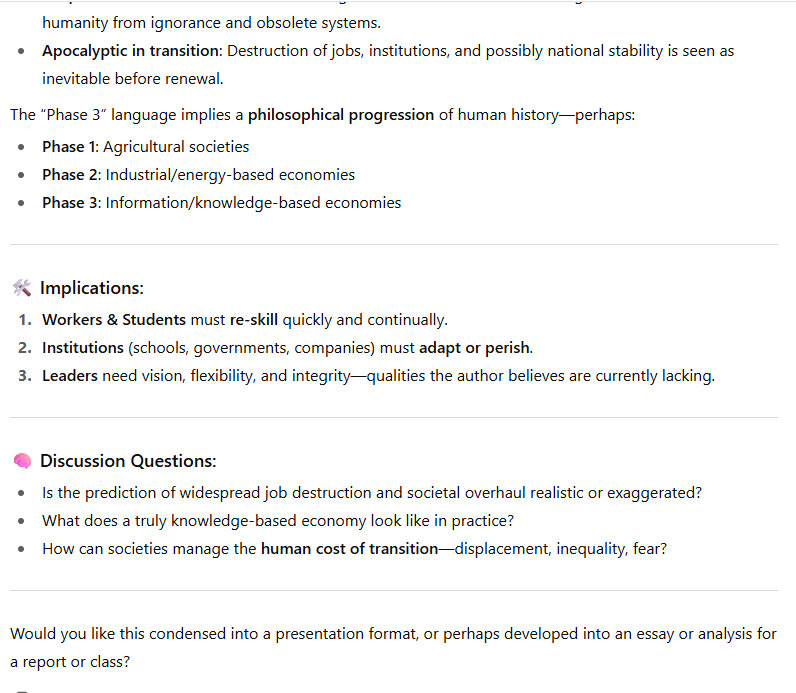The height and width of the screenshot is (693, 796).
Task: Click the Implications heading text
Action: click(x=92, y=288)
